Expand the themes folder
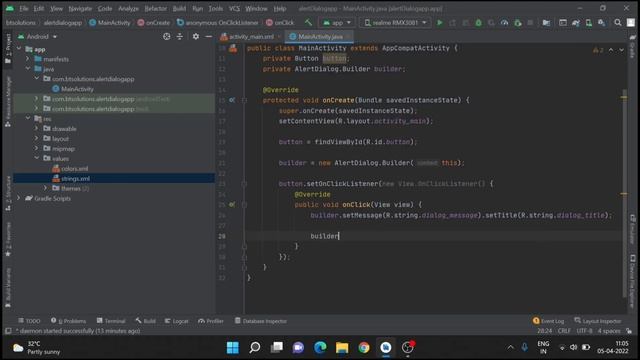This screenshot has height=360, width=640. pos(46,188)
